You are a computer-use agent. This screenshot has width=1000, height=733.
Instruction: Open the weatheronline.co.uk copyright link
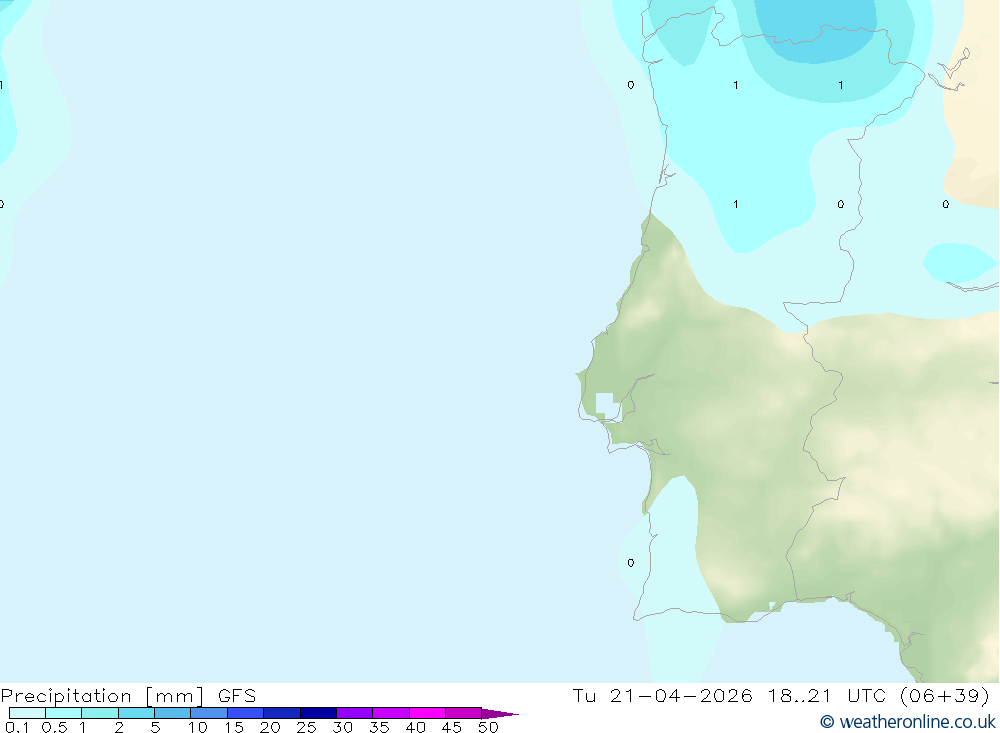coord(908,722)
